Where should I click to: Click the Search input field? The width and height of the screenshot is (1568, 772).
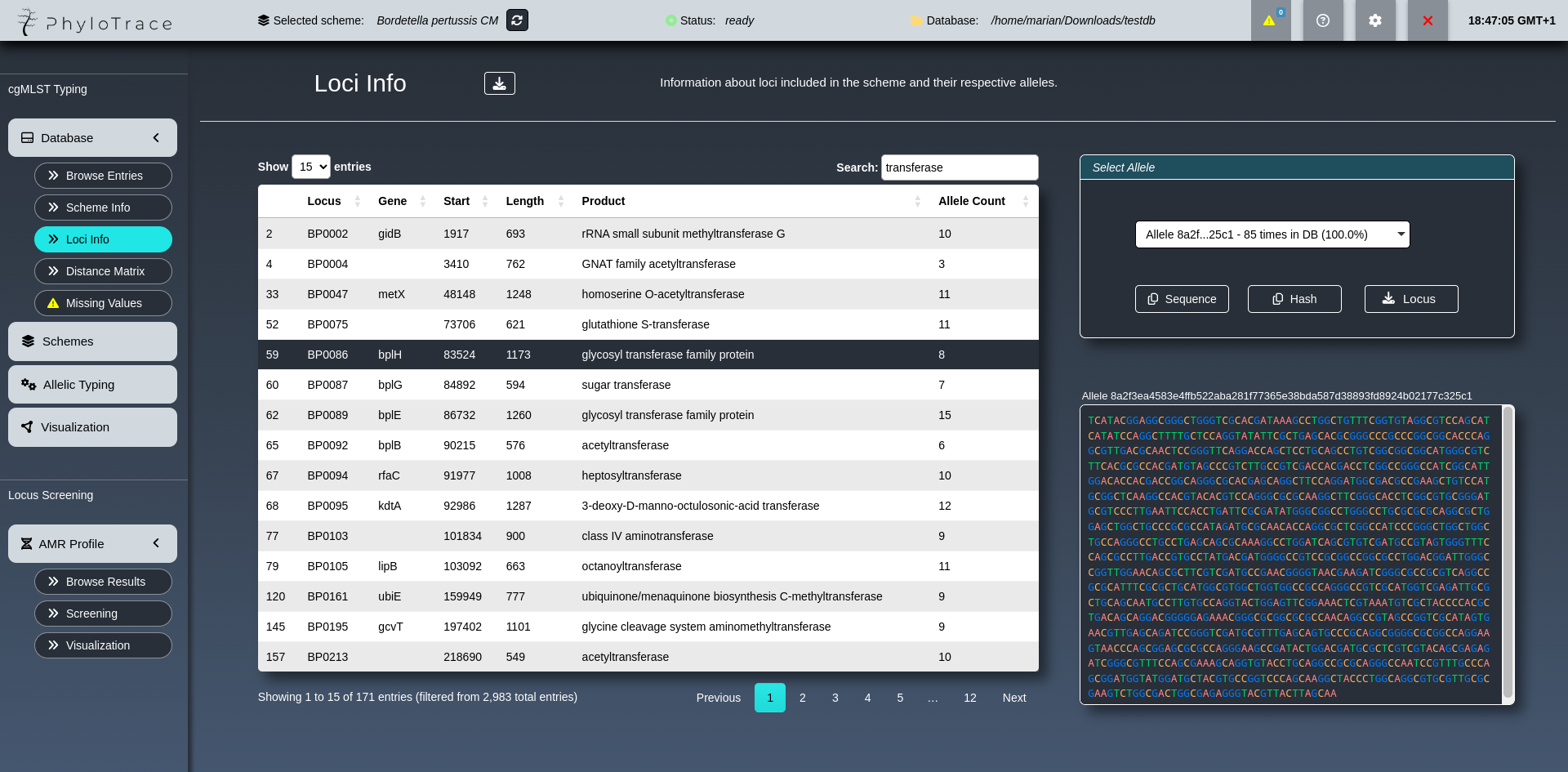(959, 167)
